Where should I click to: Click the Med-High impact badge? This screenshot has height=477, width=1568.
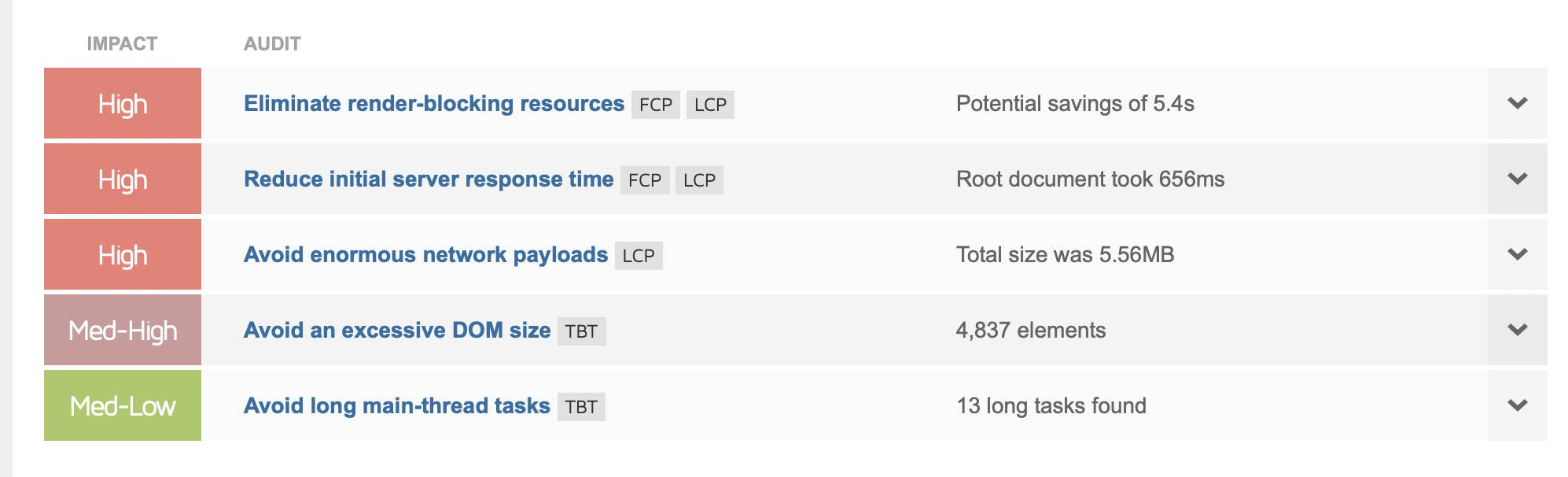(123, 330)
